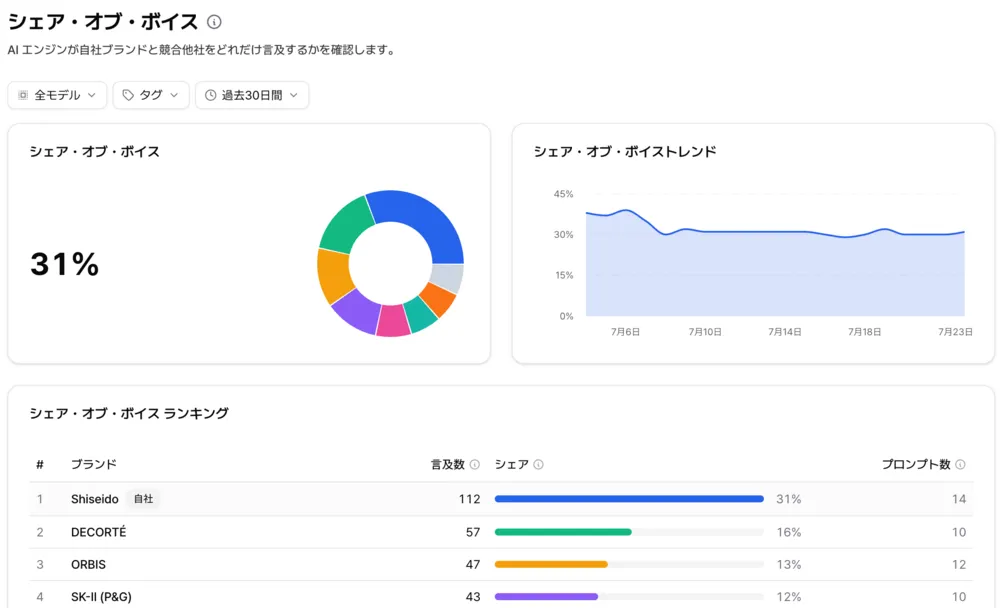Click the prompt count 14 for Shiseido
The height and width of the screenshot is (608, 1000).
[x=959, y=499]
